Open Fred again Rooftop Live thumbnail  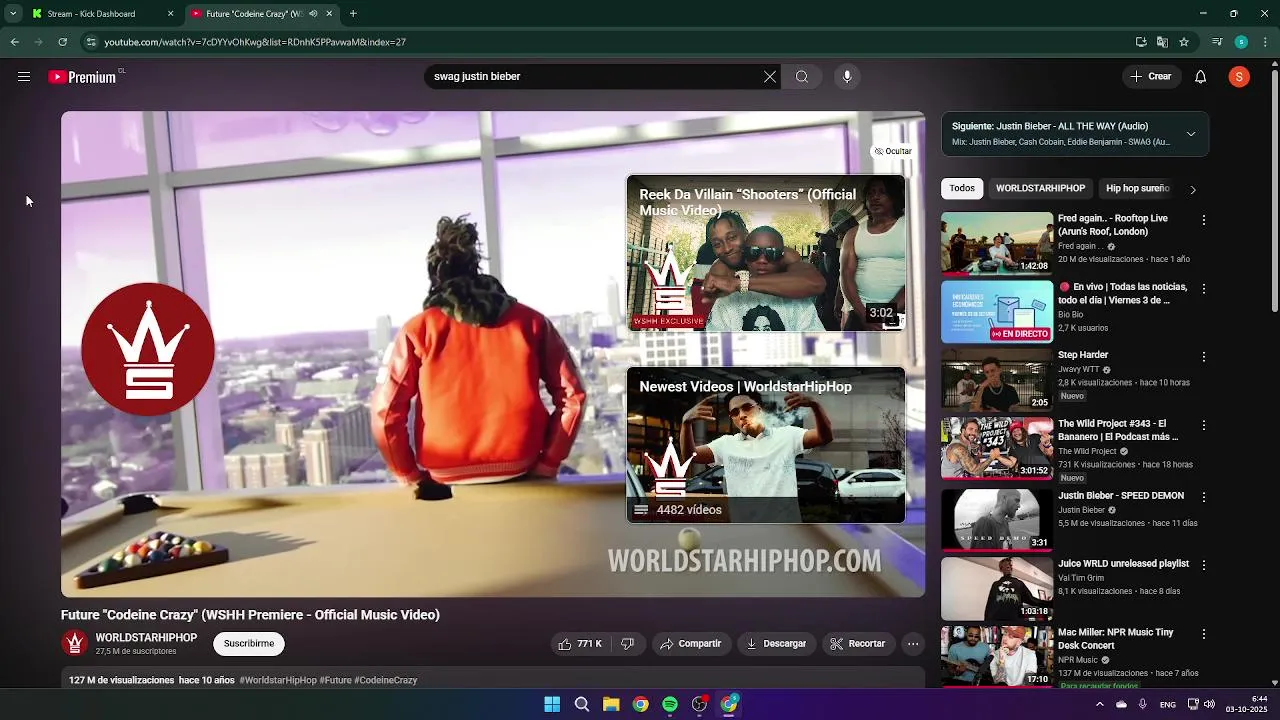click(997, 243)
